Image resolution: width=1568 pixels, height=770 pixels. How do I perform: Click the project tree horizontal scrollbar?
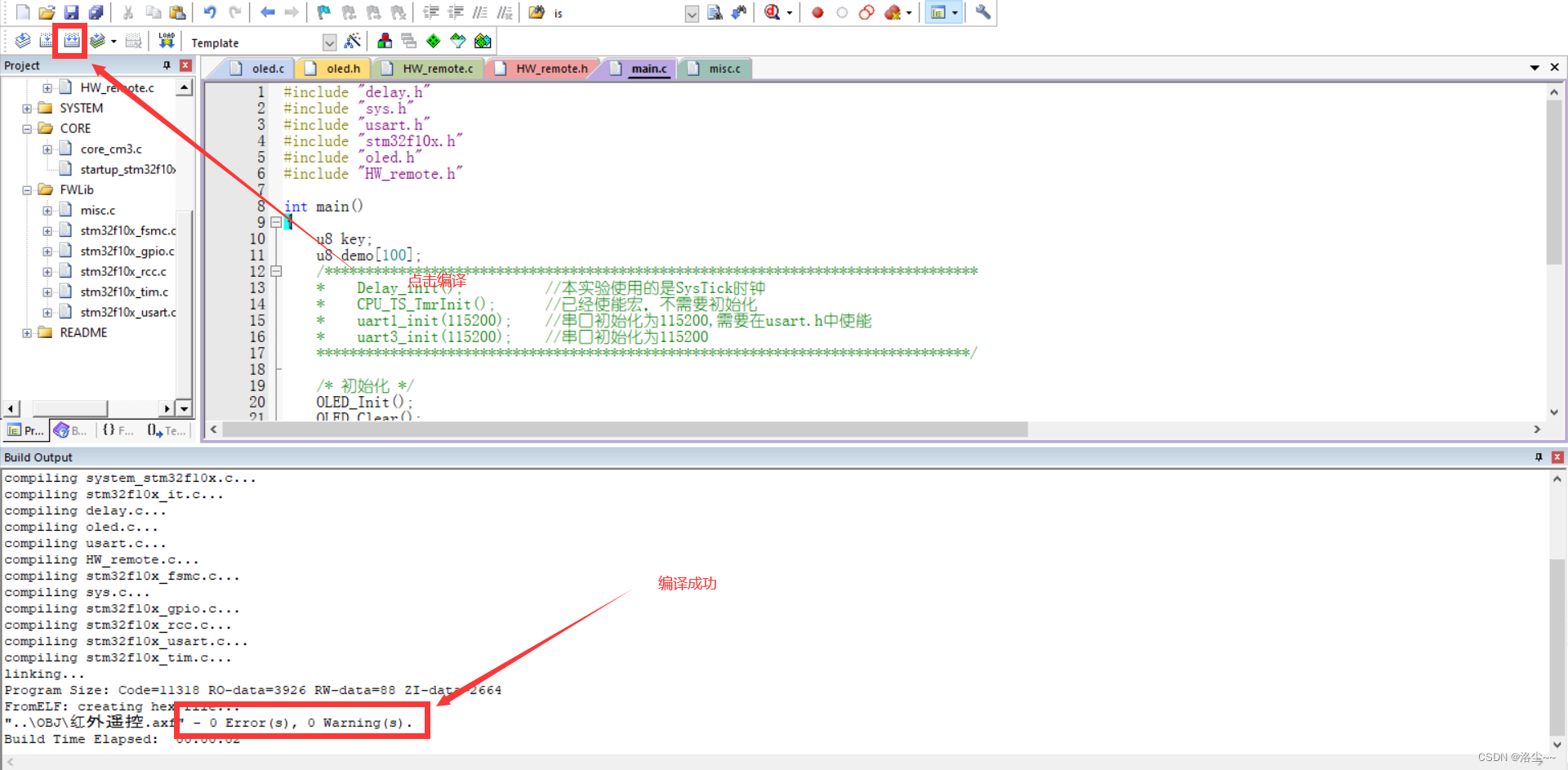tap(69, 408)
